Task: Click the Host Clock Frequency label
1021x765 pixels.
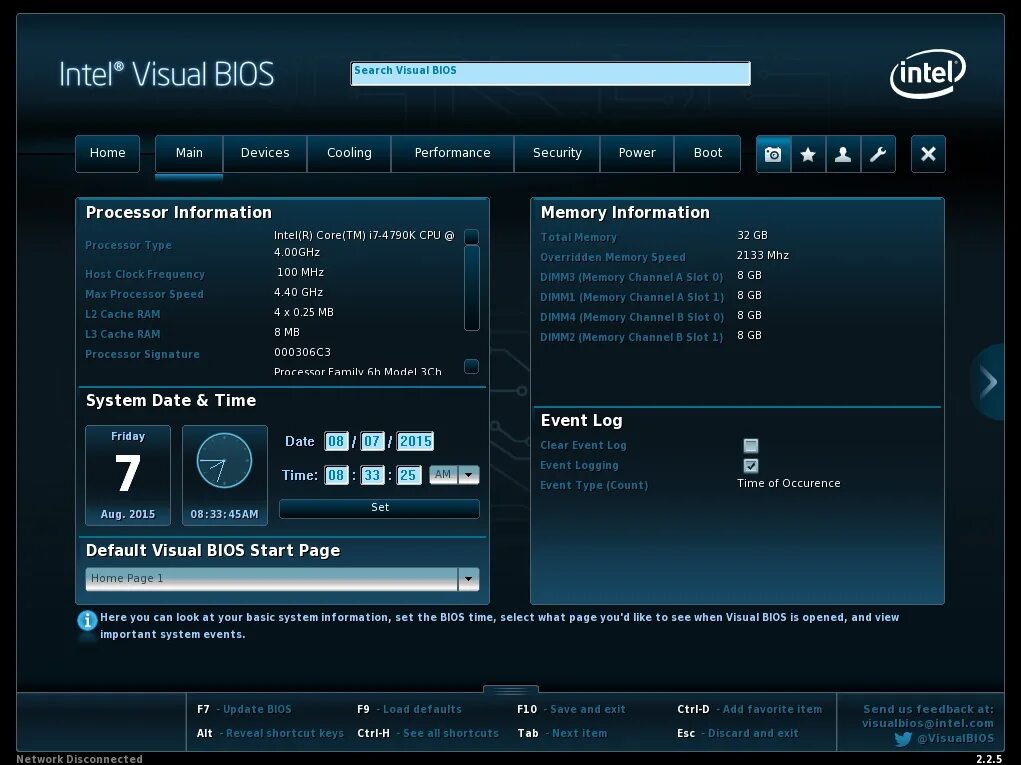Action: tap(145, 274)
